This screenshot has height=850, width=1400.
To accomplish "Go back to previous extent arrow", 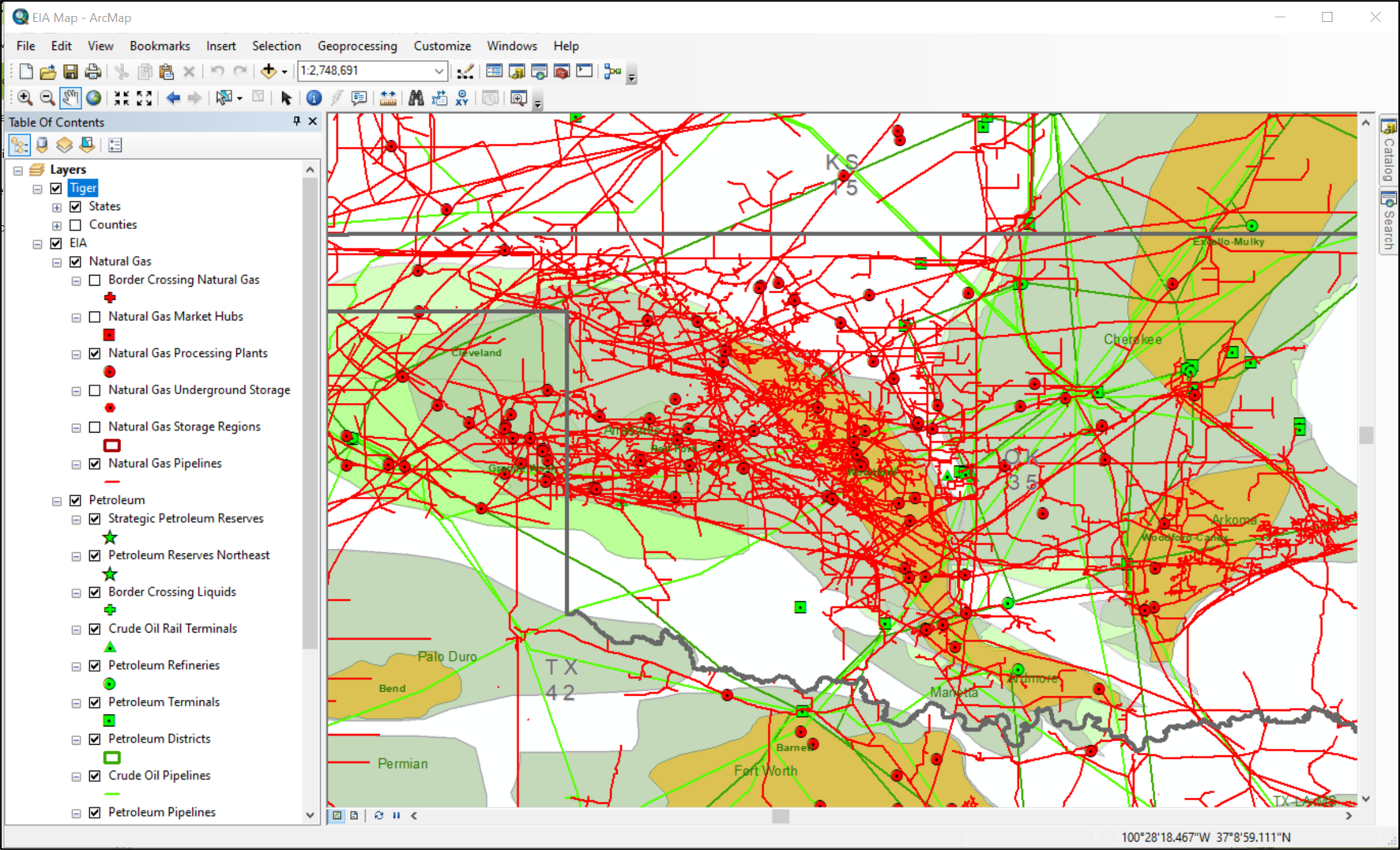I will pyautogui.click(x=173, y=98).
